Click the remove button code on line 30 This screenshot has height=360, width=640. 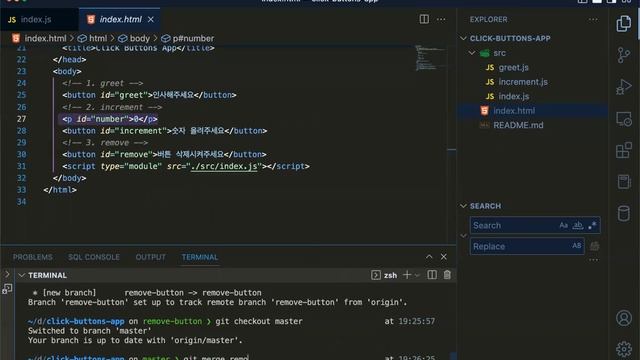(164, 154)
